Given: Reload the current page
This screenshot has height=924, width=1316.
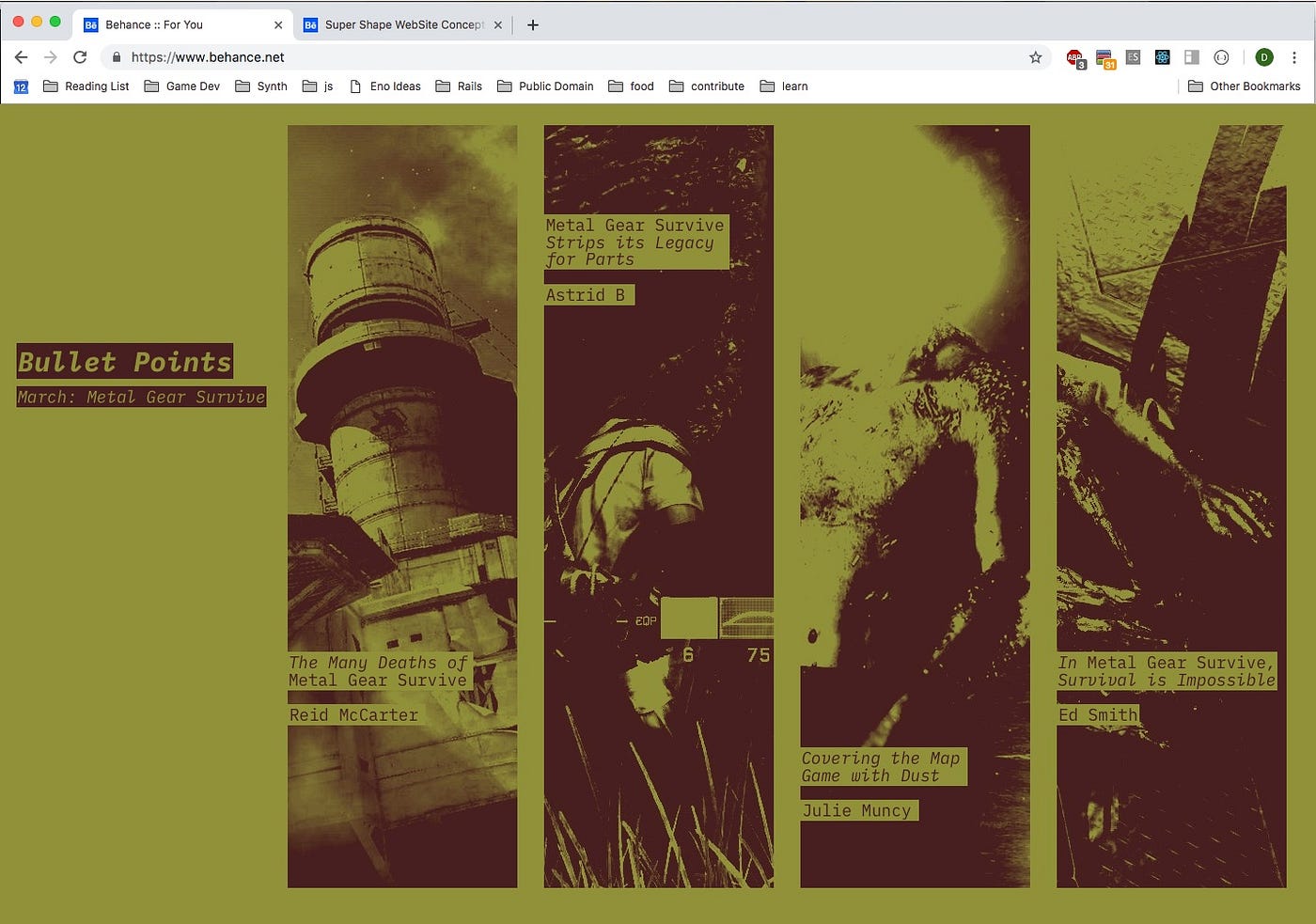Looking at the screenshot, I should 80,57.
